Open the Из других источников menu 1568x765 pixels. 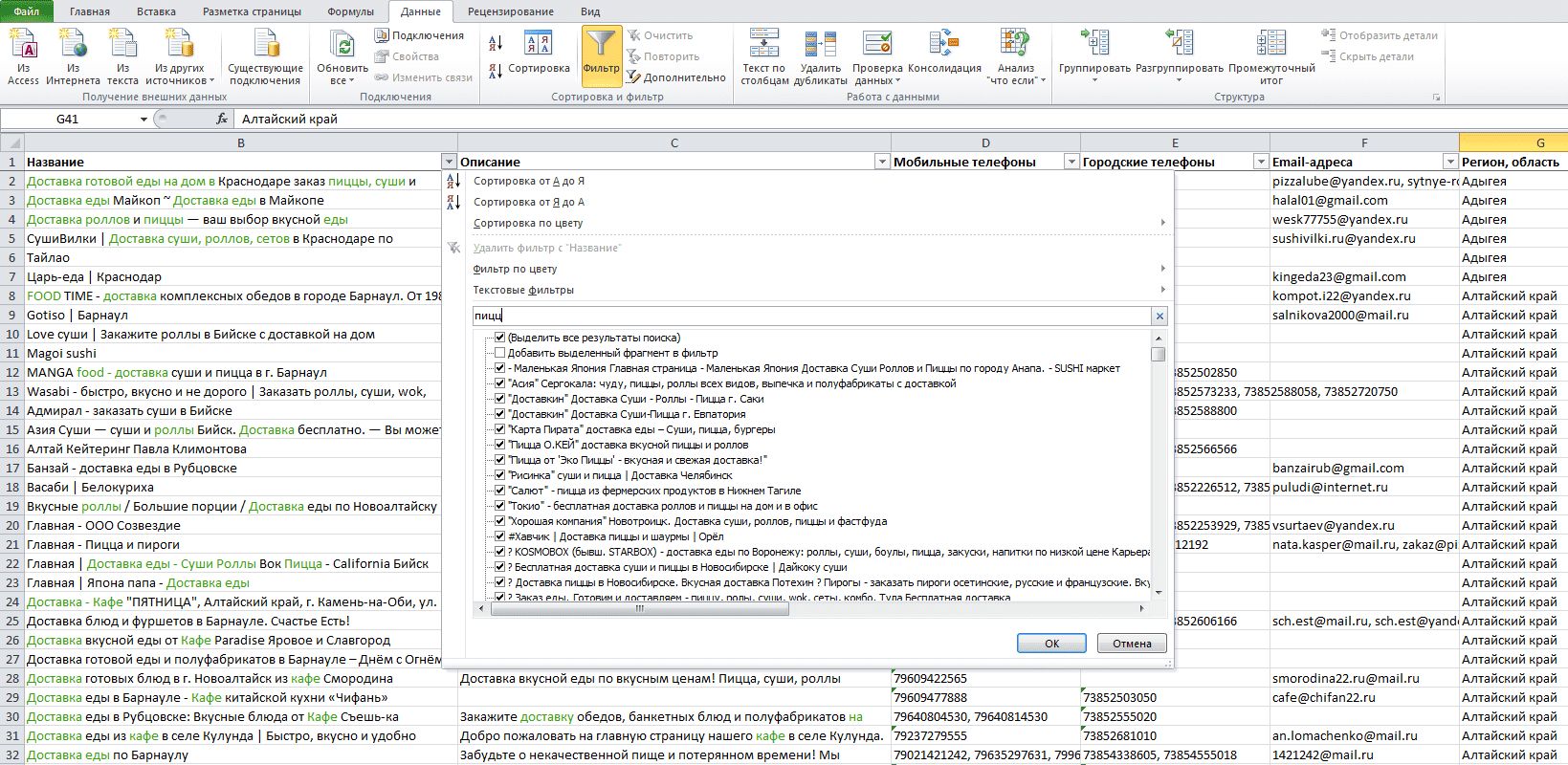pos(180,56)
